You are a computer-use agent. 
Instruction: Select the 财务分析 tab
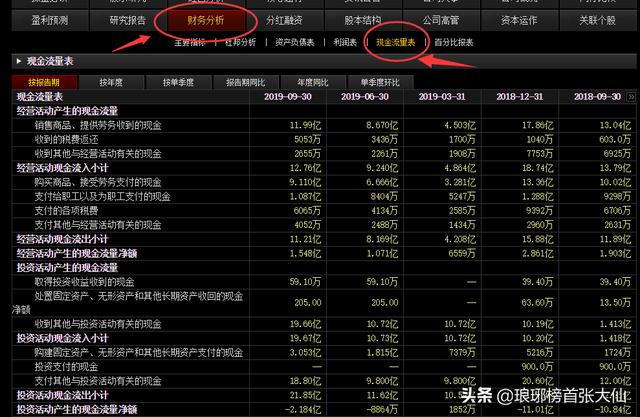[x=206, y=20]
